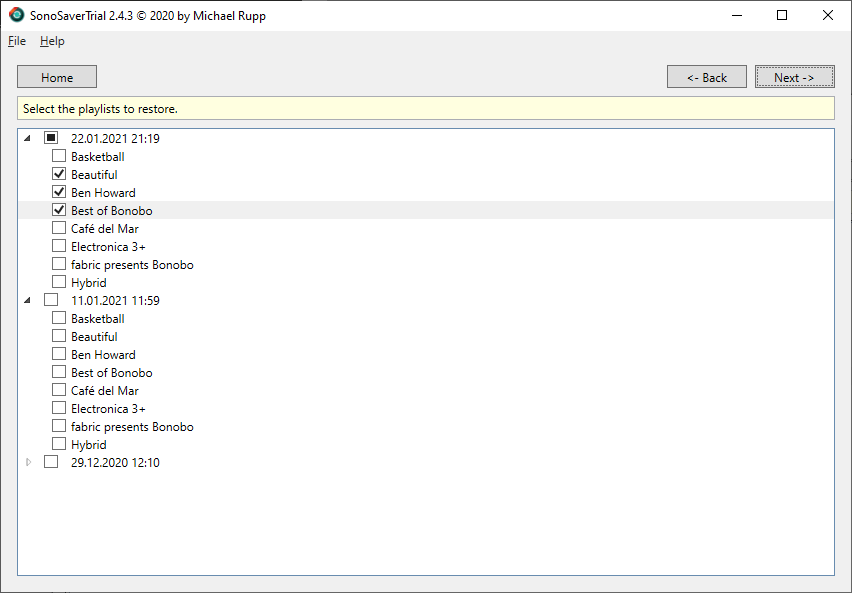Check Basketball under the 11.01.2021 backup

click(x=58, y=318)
